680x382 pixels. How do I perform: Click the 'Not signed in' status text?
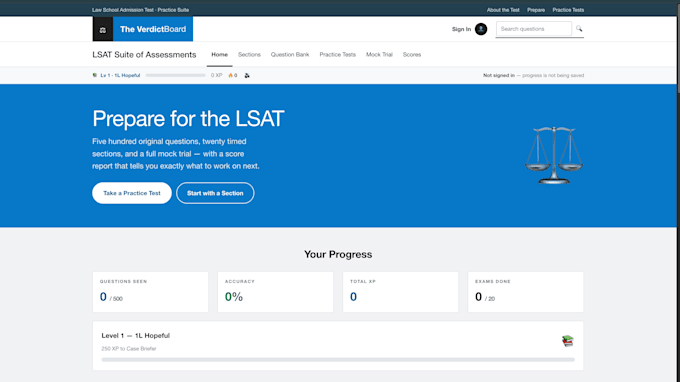(x=499, y=75)
